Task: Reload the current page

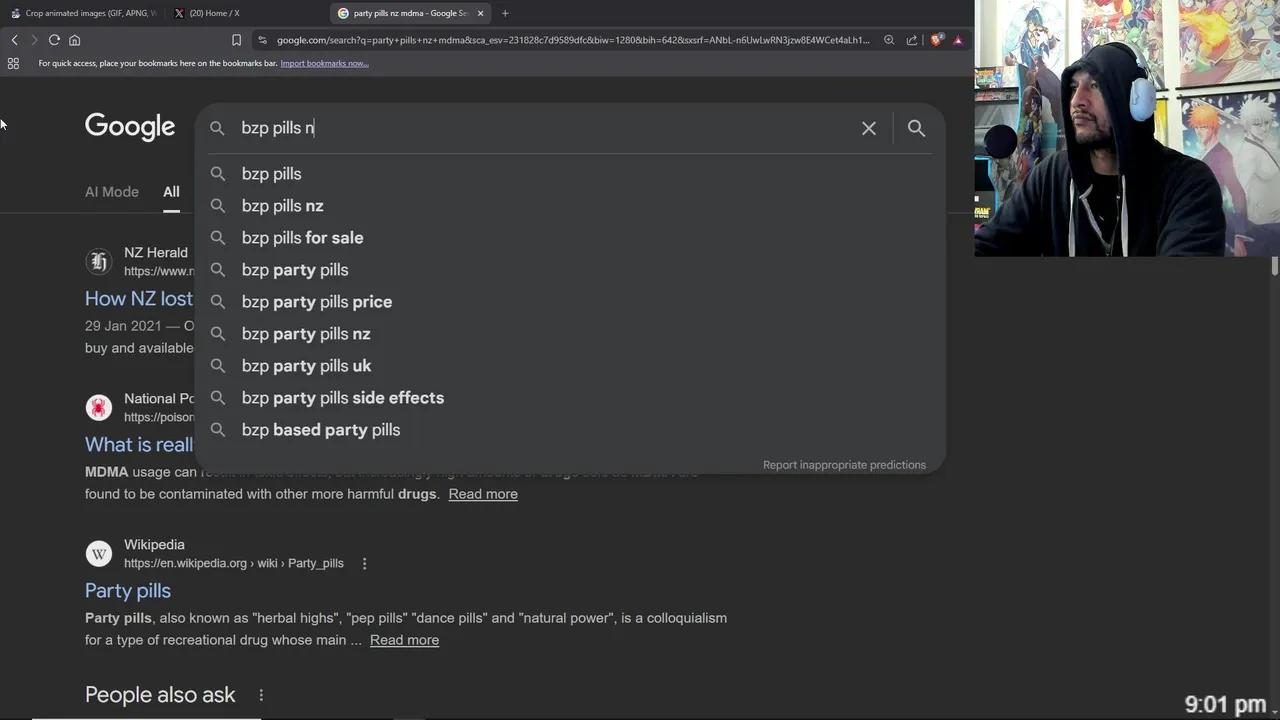Action: point(54,40)
